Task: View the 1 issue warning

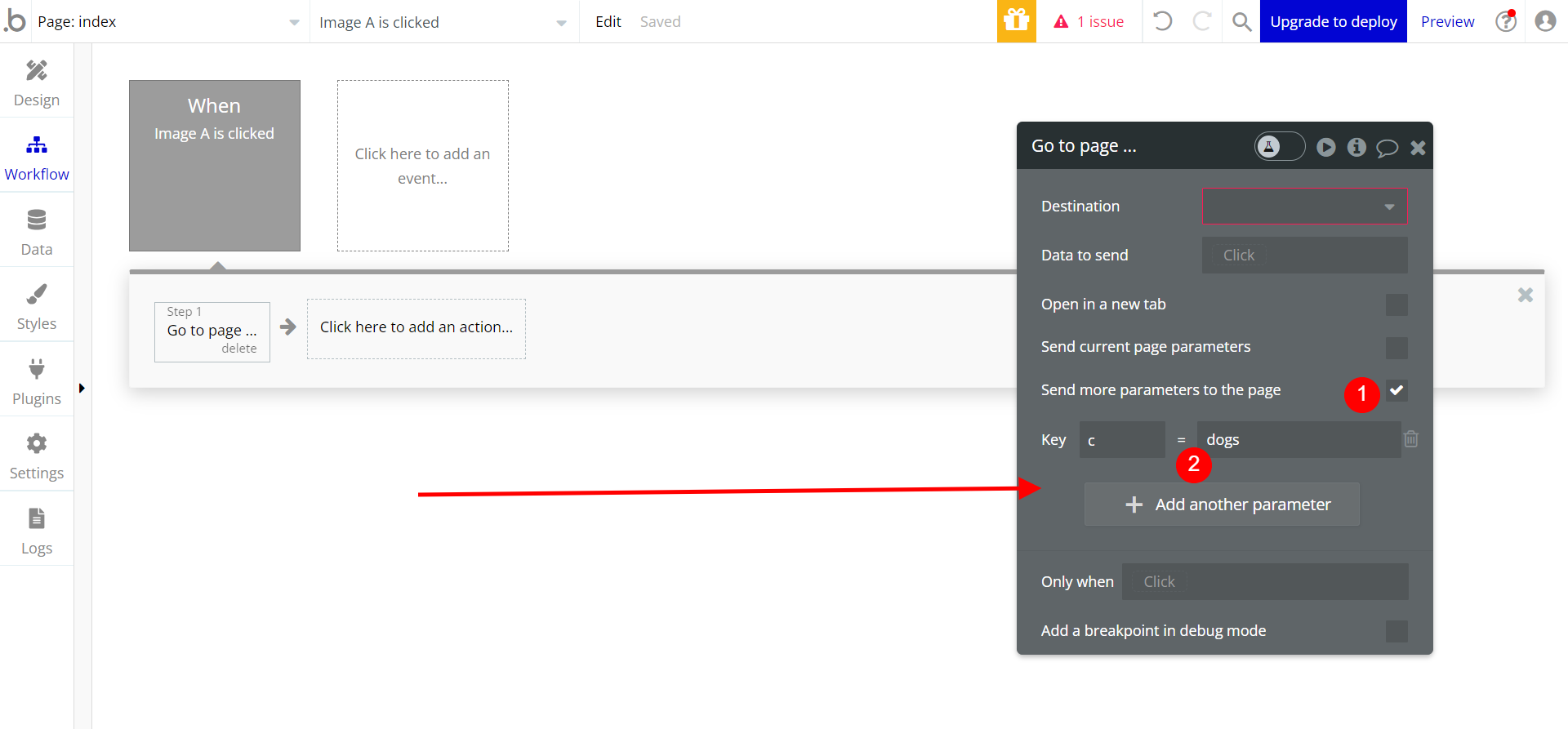Action: pos(1089,22)
